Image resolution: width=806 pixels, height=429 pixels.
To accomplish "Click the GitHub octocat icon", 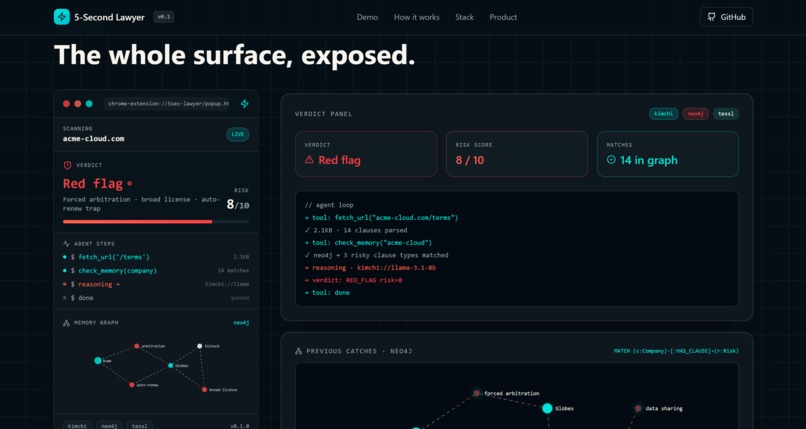I will coord(711,17).
